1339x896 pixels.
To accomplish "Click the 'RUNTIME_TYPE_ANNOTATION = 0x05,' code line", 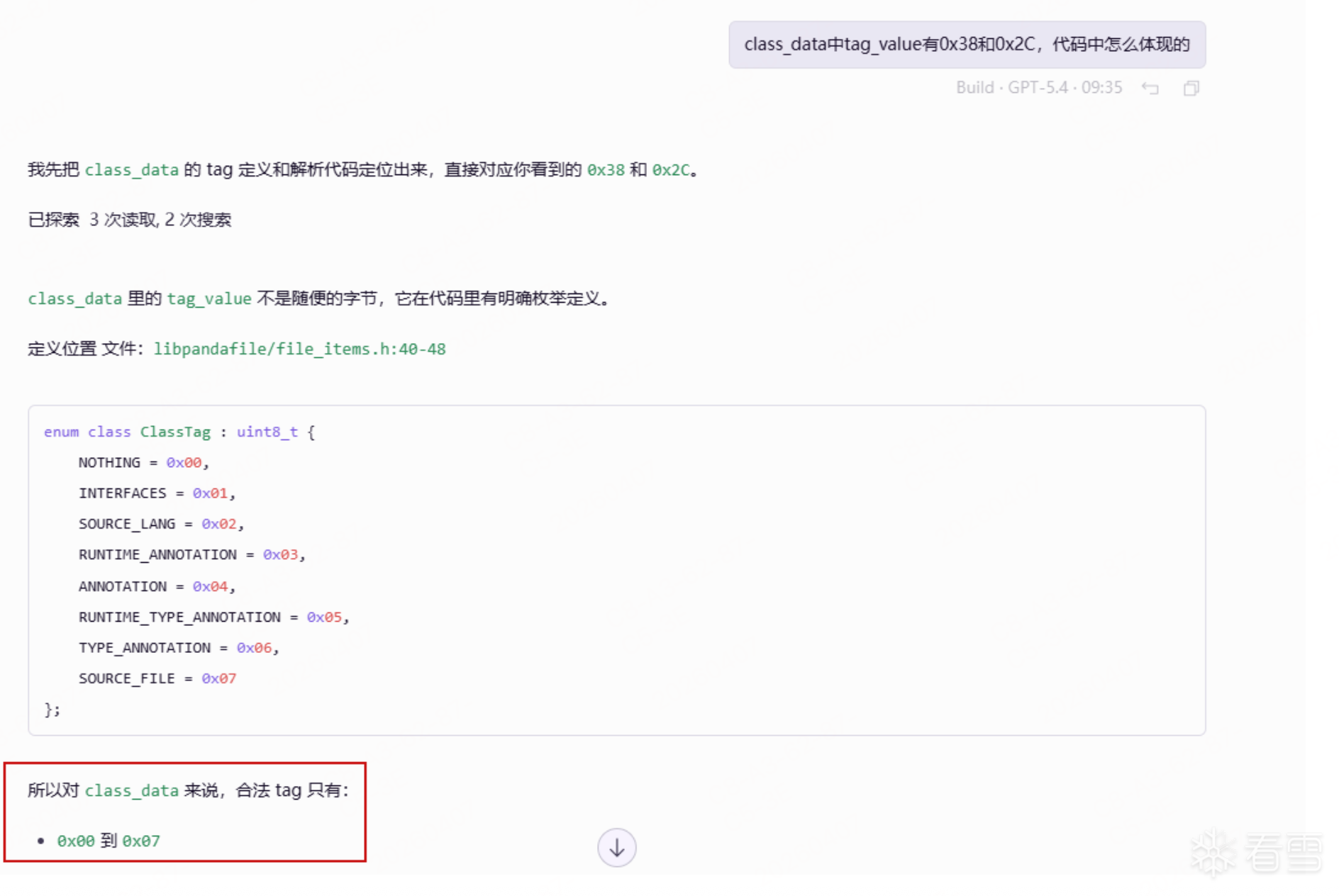I will coord(214,617).
